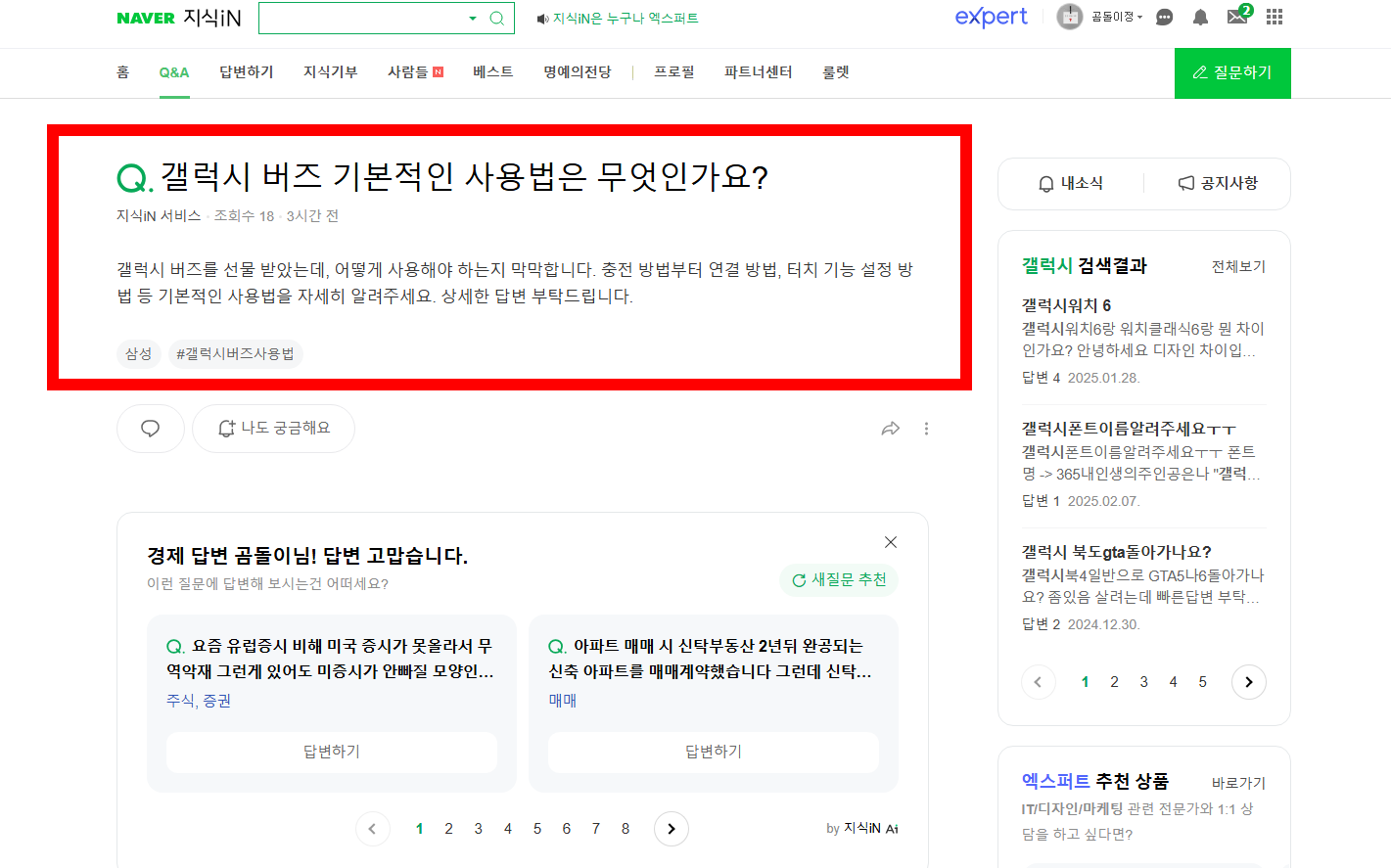Open the eXpert service link
The image size is (1391, 868).
pyautogui.click(x=991, y=17)
